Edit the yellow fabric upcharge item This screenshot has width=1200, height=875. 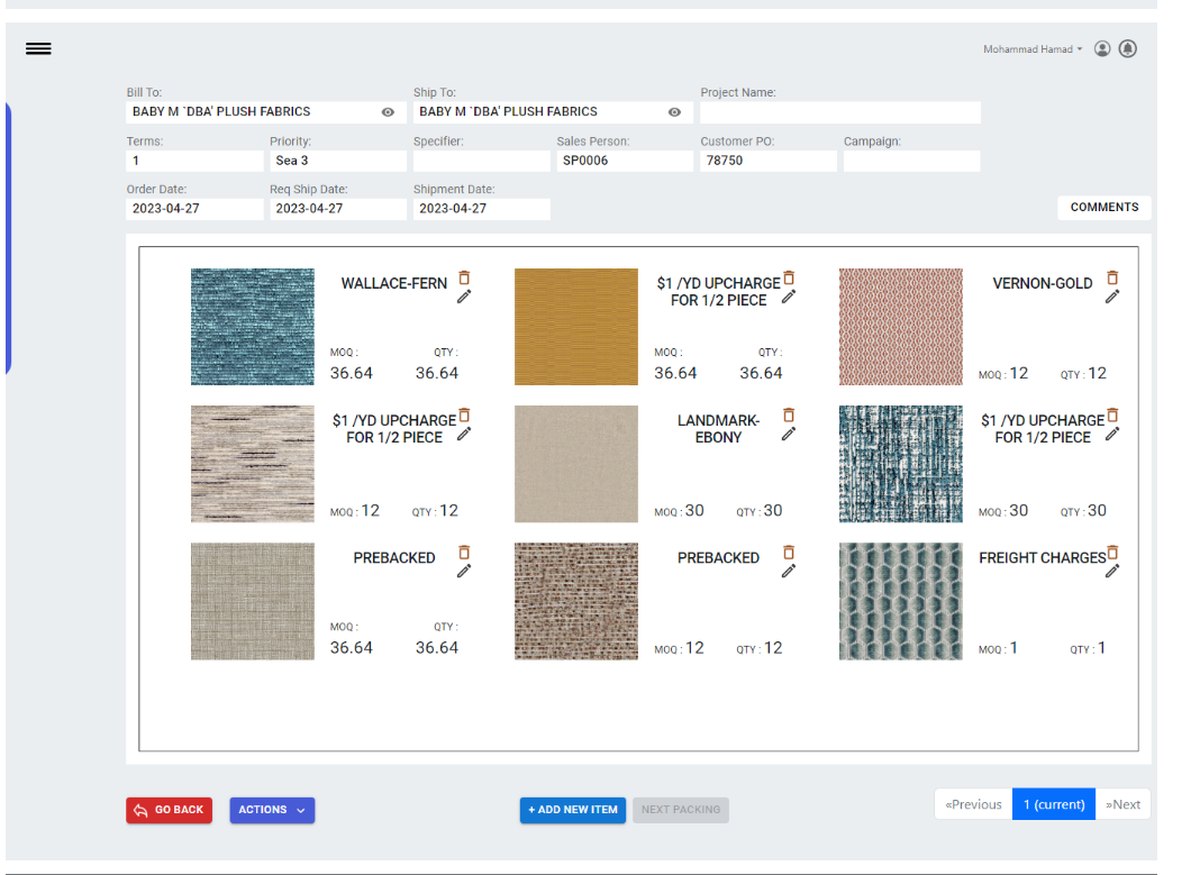coord(788,296)
